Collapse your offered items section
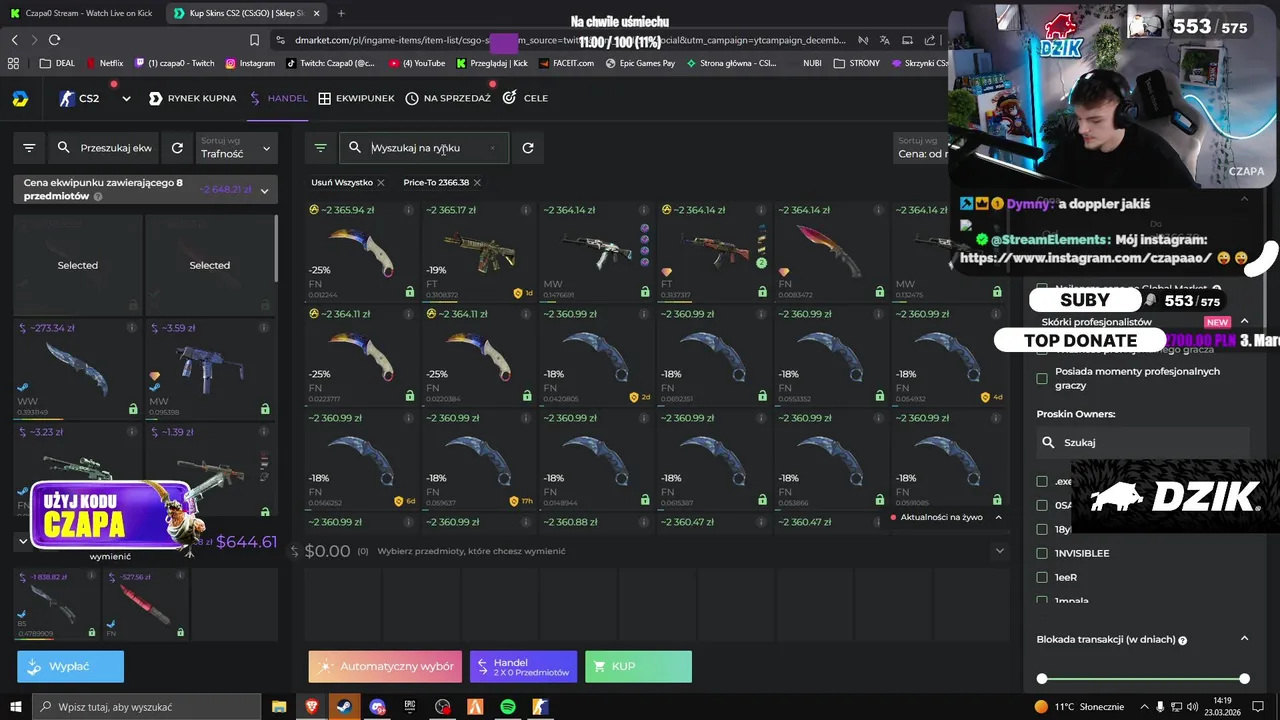The image size is (1280, 720). (x=23, y=542)
